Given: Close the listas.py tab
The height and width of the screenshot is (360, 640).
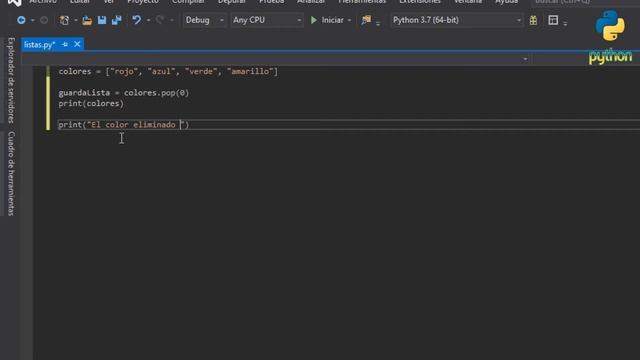Looking at the screenshot, I should pos(77,44).
